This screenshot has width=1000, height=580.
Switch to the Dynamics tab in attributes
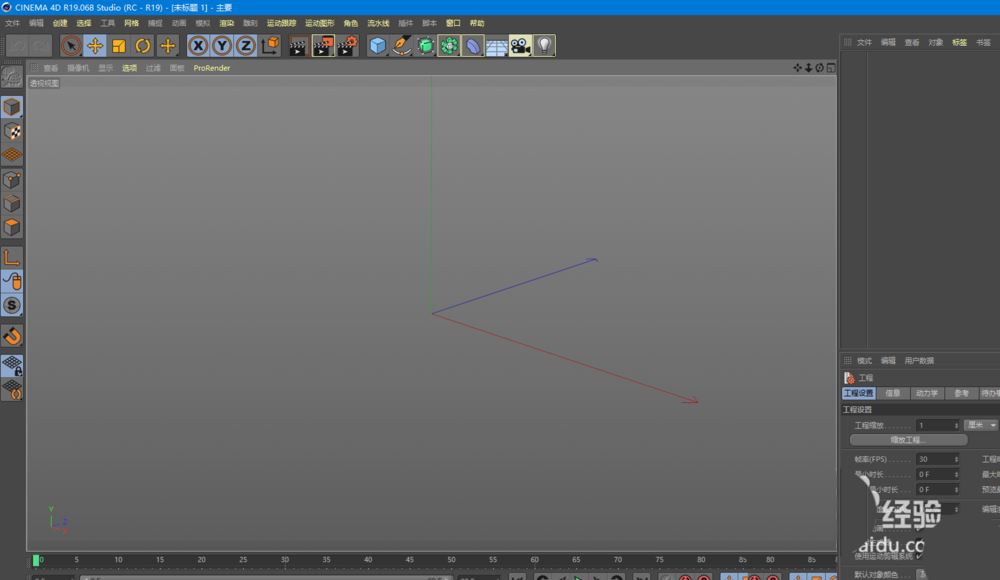[927, 393]
